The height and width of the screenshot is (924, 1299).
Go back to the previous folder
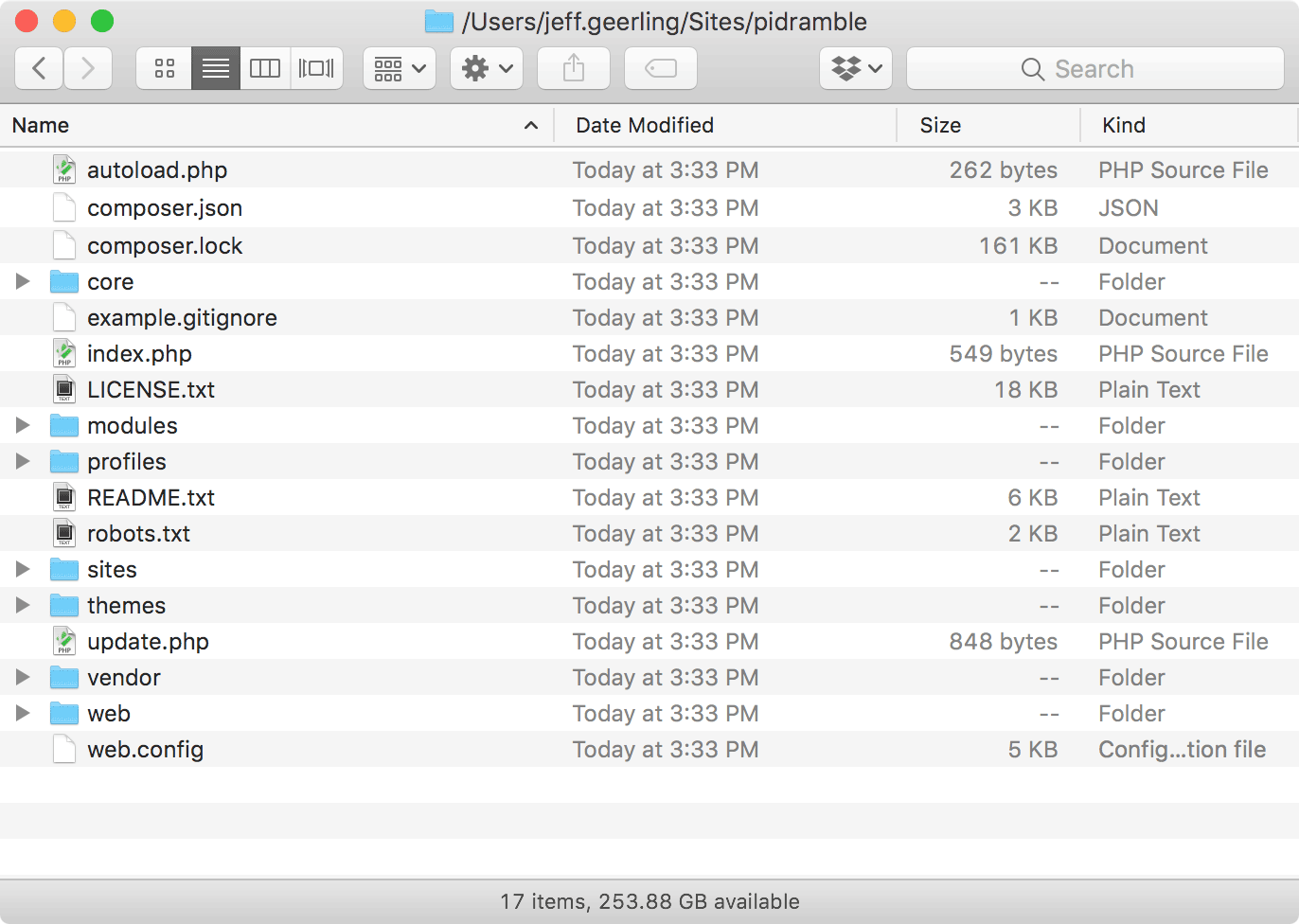click(x=40, y=68)
